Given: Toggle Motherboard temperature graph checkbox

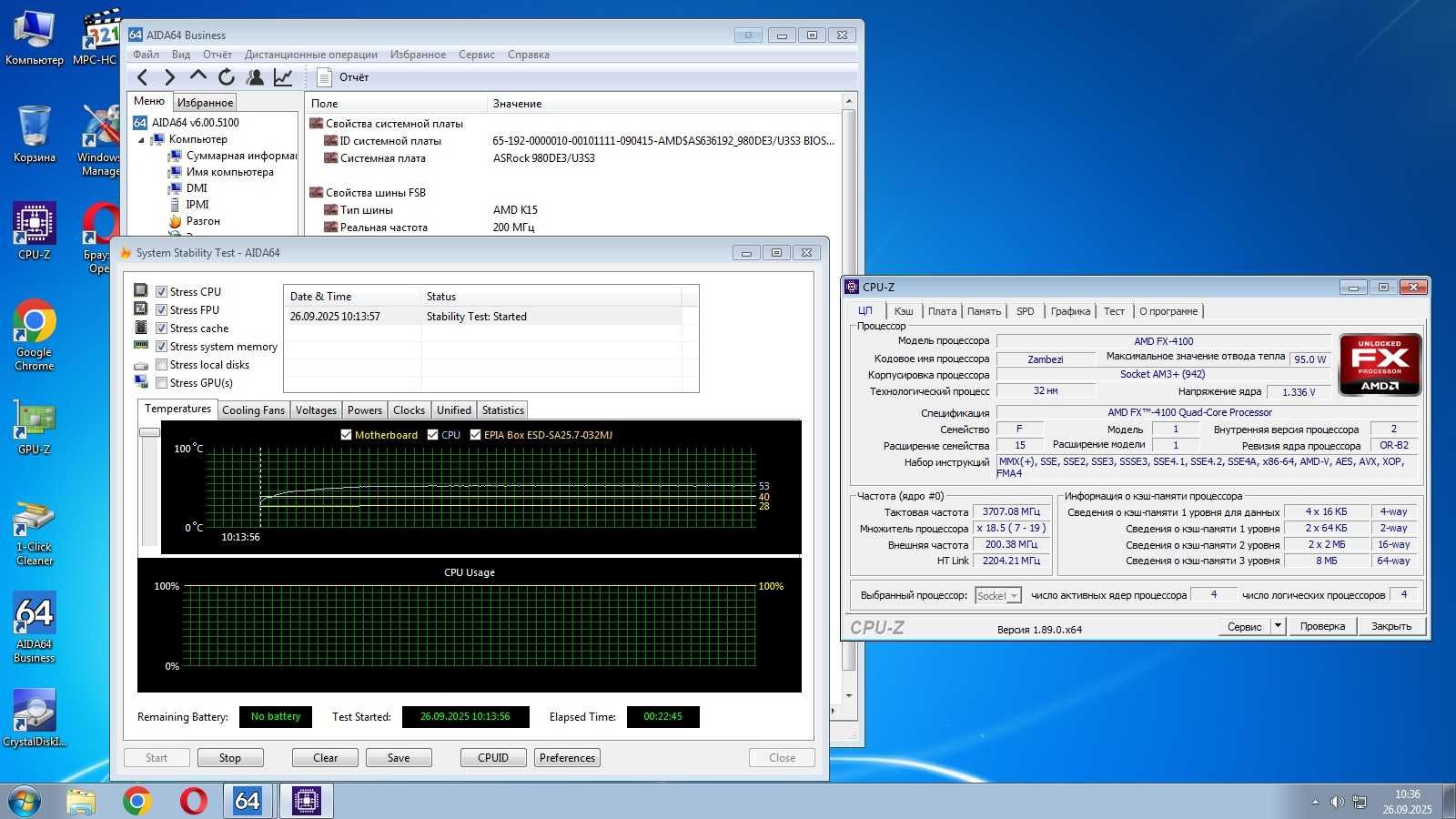Looking at the screenshot, I should tap(346, 435).
